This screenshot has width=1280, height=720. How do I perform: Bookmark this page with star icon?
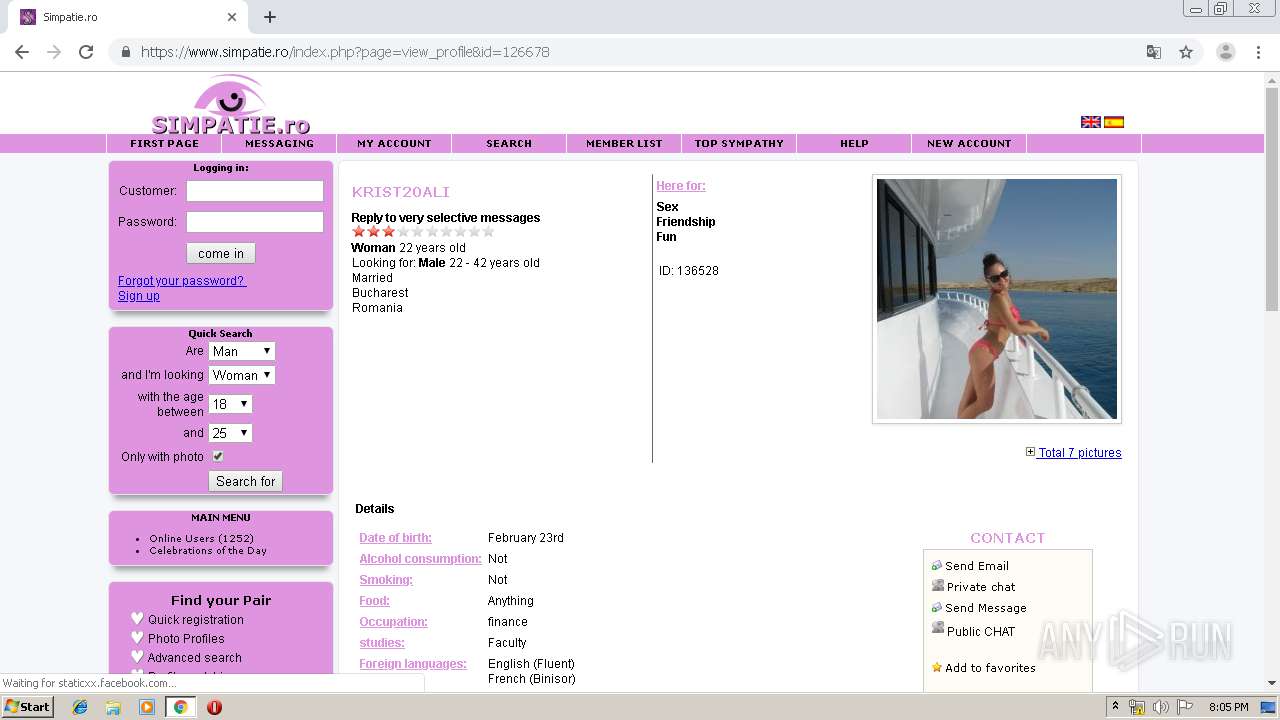tap(1186, 52)
